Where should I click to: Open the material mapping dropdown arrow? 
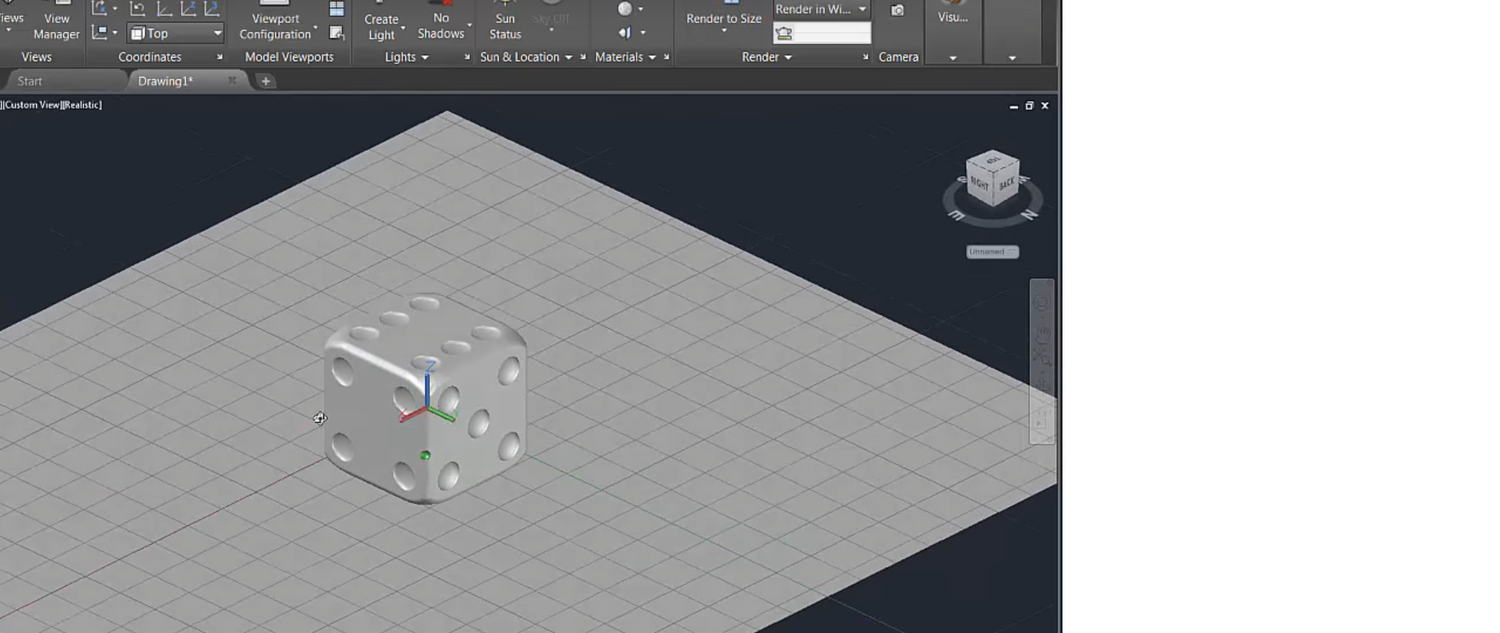(643, 33)
